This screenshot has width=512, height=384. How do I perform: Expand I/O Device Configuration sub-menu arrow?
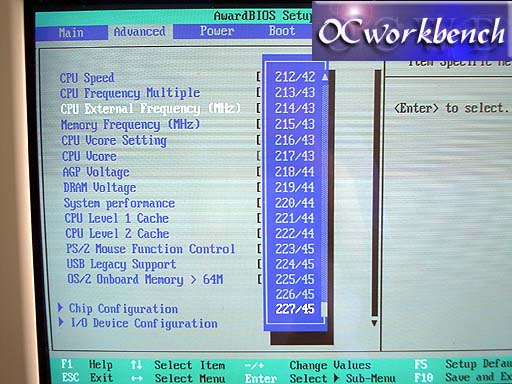pos(61,322)
